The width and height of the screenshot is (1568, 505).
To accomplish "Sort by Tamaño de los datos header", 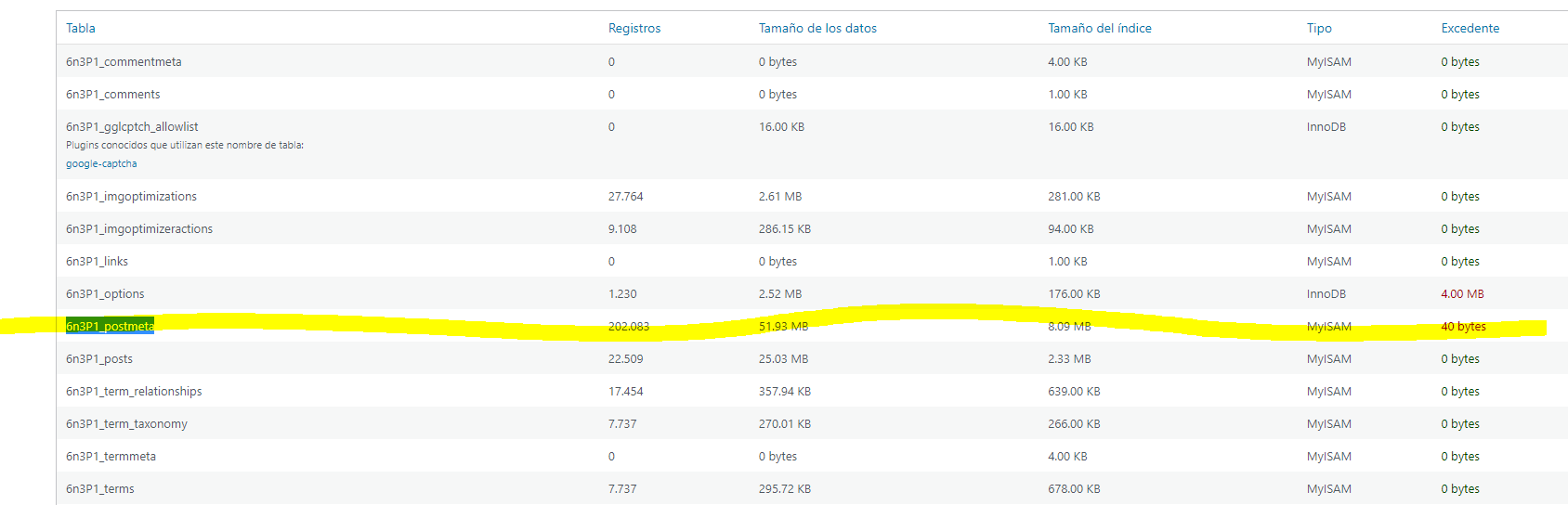I will (x=817, y=28).
